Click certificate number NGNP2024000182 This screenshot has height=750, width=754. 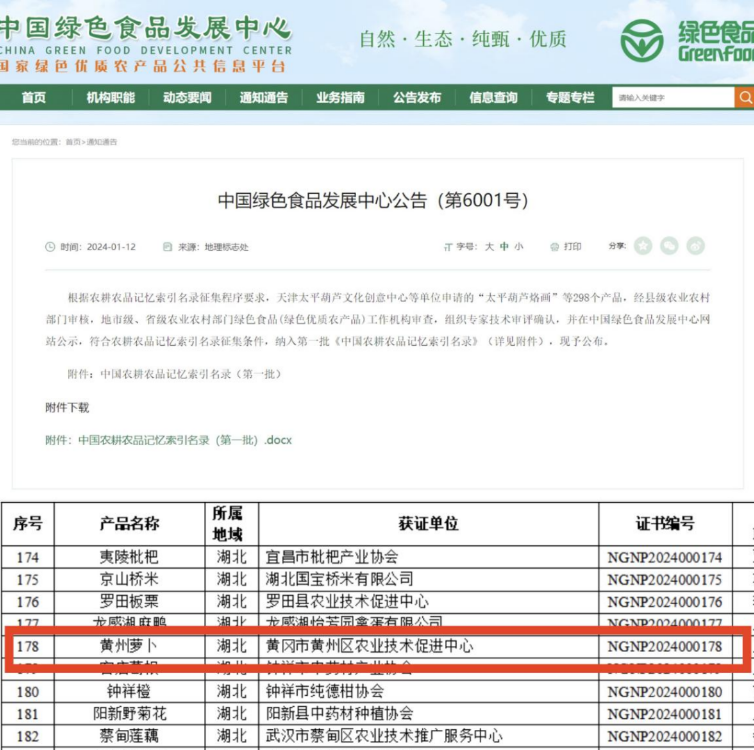click(x=665, y=736)
